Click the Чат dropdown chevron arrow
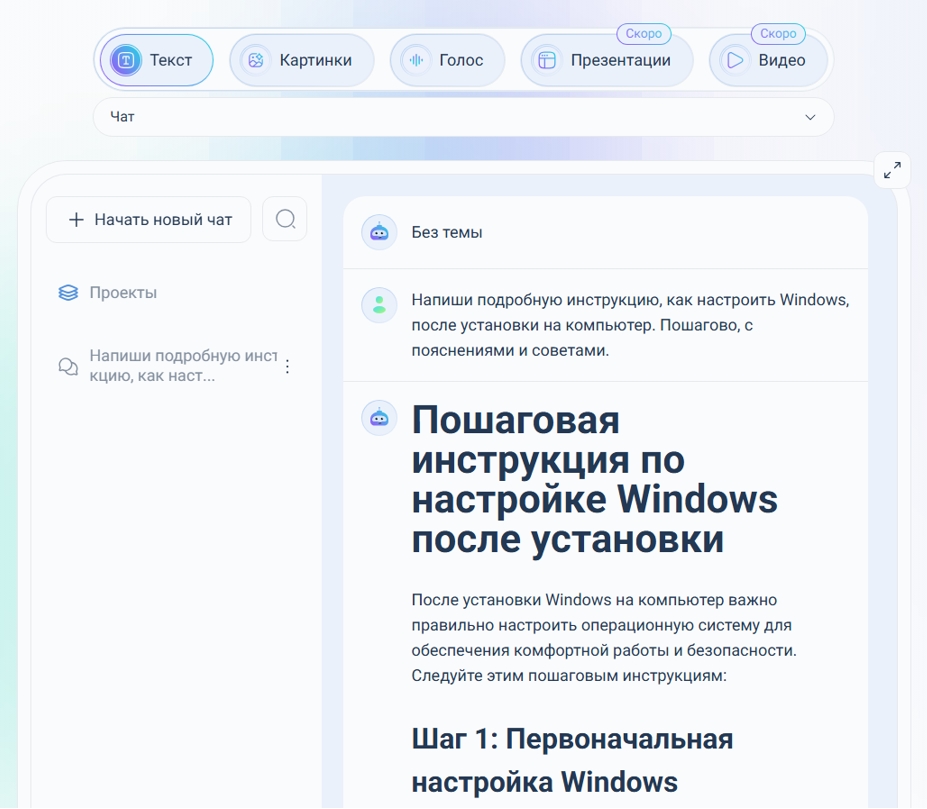 pos(810,117)
